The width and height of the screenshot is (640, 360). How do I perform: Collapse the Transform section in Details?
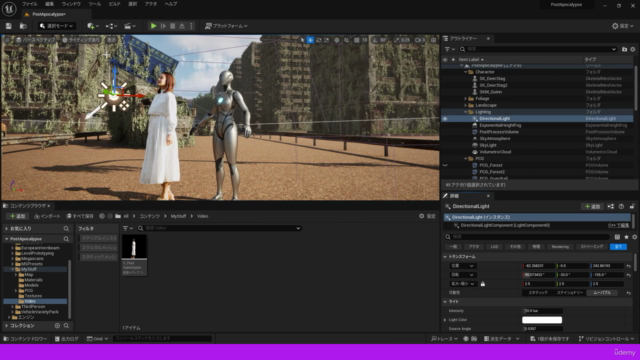[445, 257]
